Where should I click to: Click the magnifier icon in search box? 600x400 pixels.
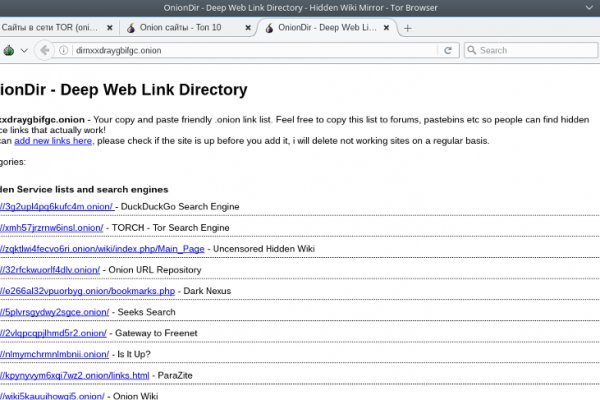click(x=471, y=50)
